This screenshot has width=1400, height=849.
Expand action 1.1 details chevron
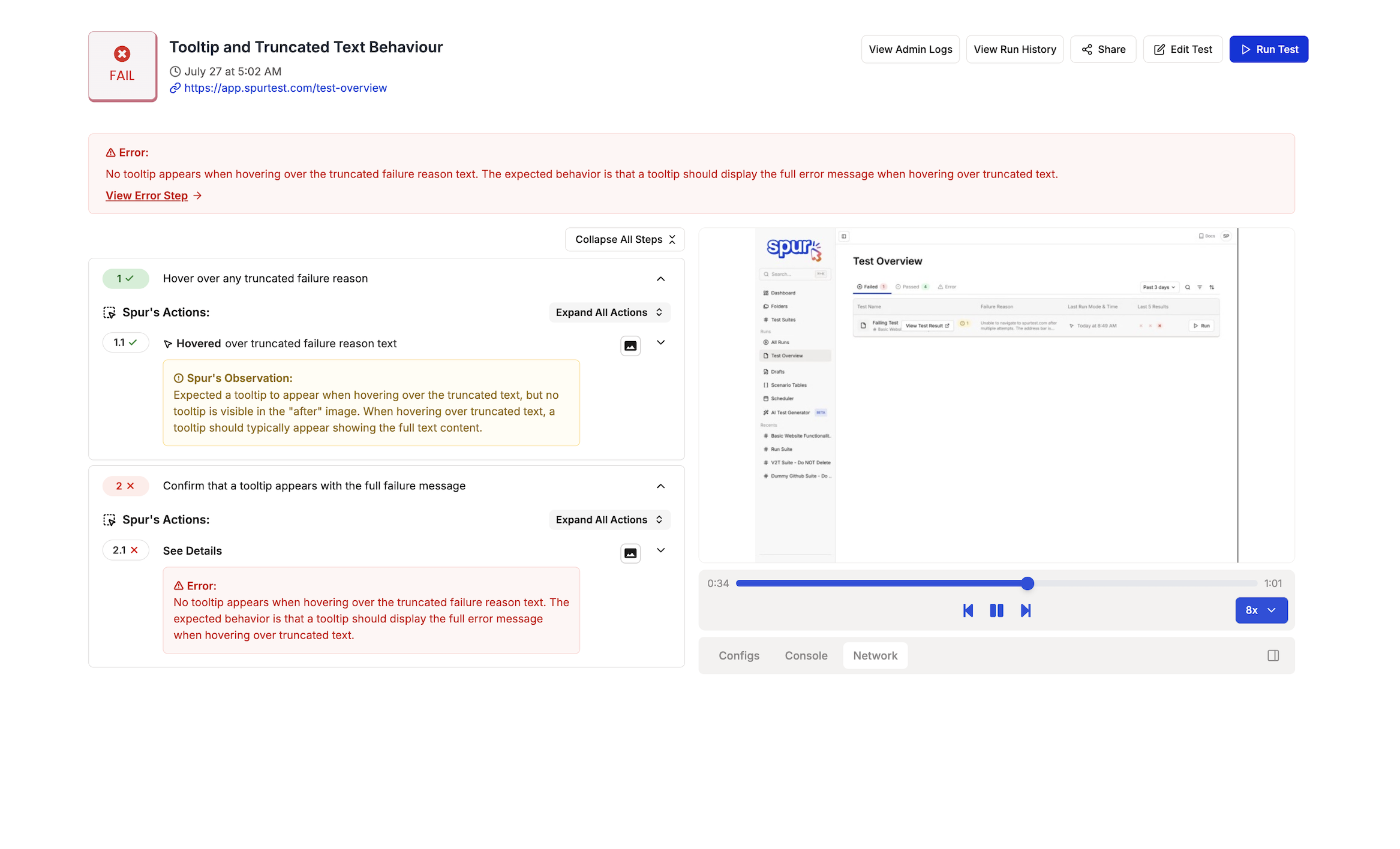(660, 342)
